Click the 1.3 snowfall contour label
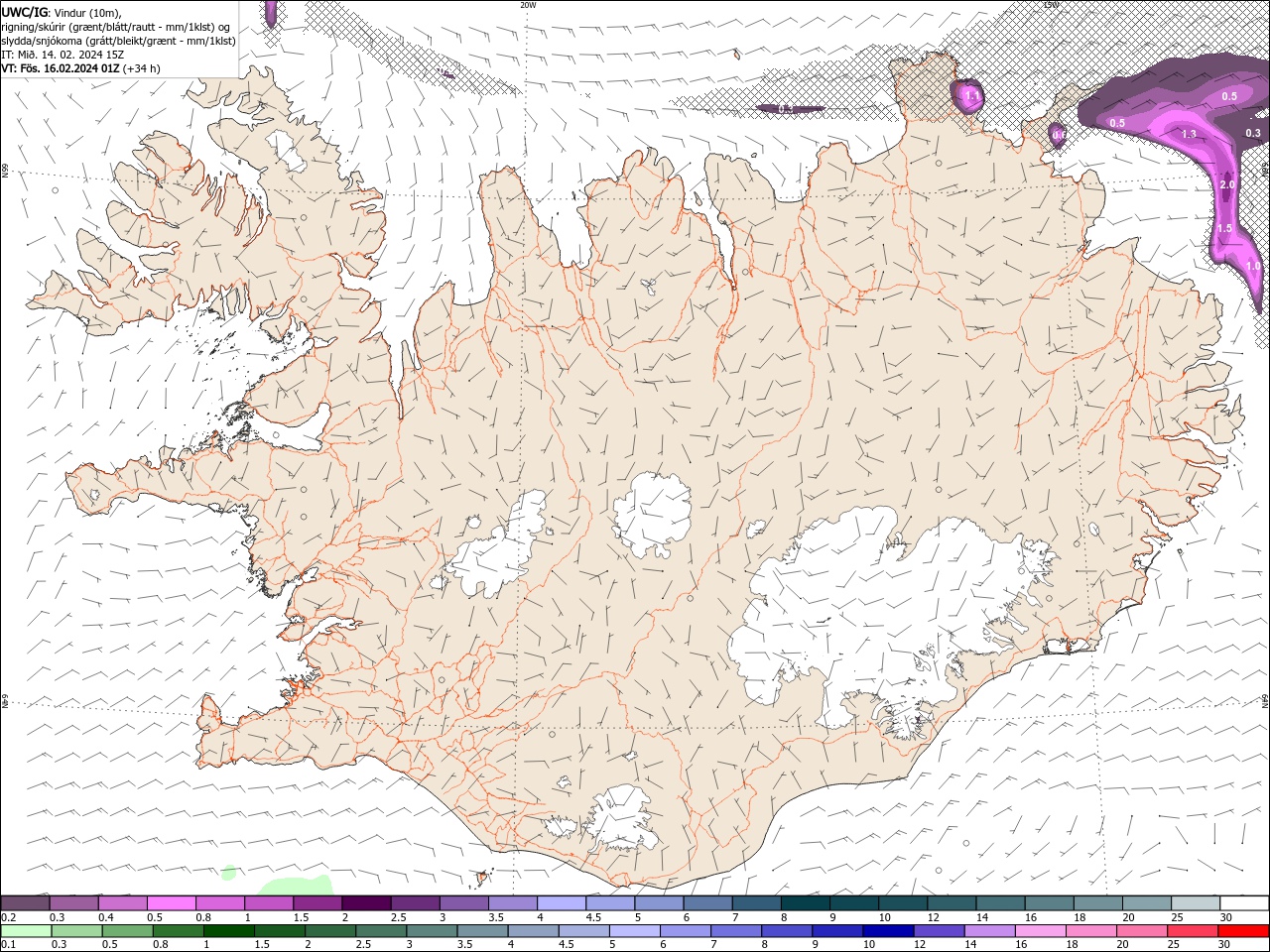 pos(1190,134)
